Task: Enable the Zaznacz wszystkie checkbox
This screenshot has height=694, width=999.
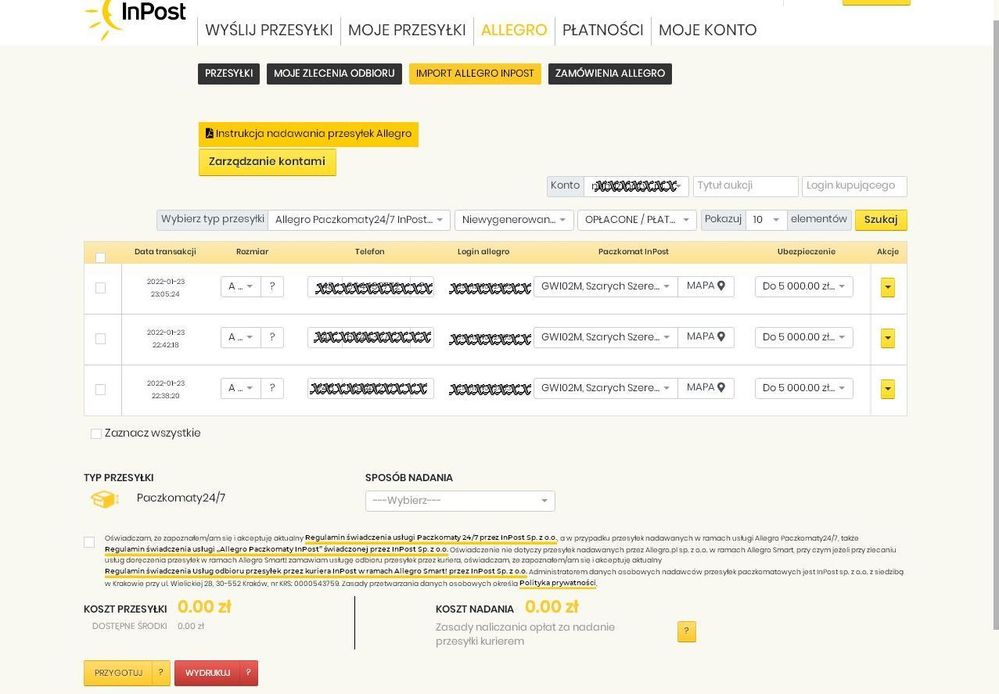Action: pyautogui.click(x=96, y=434)
